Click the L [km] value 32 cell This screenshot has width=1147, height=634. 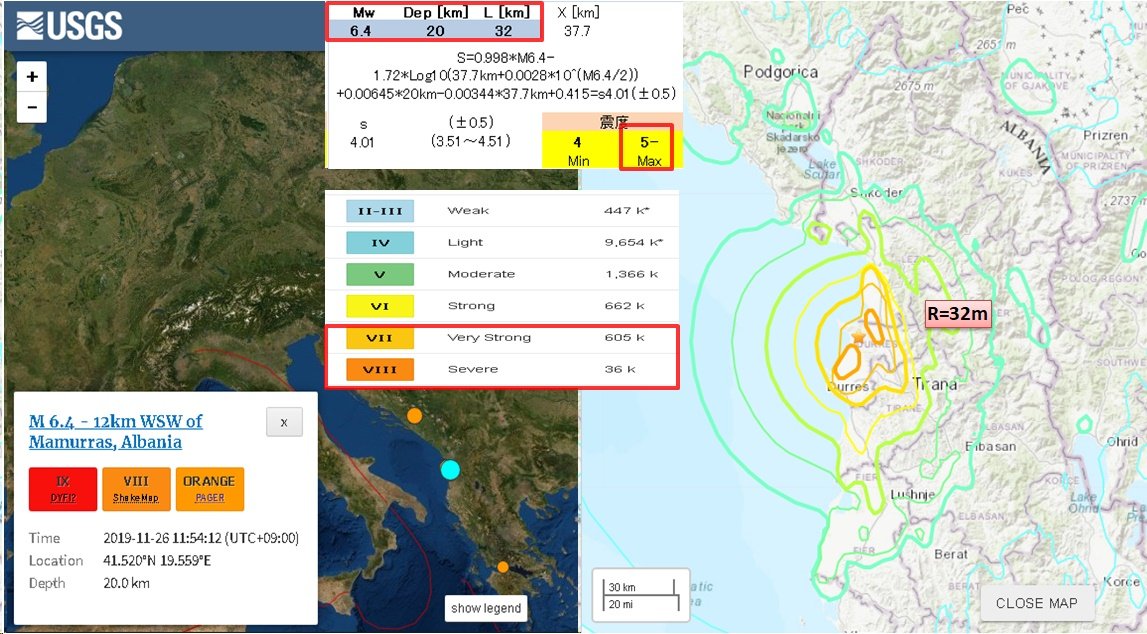pyautogui.click(x=503, y=31)
